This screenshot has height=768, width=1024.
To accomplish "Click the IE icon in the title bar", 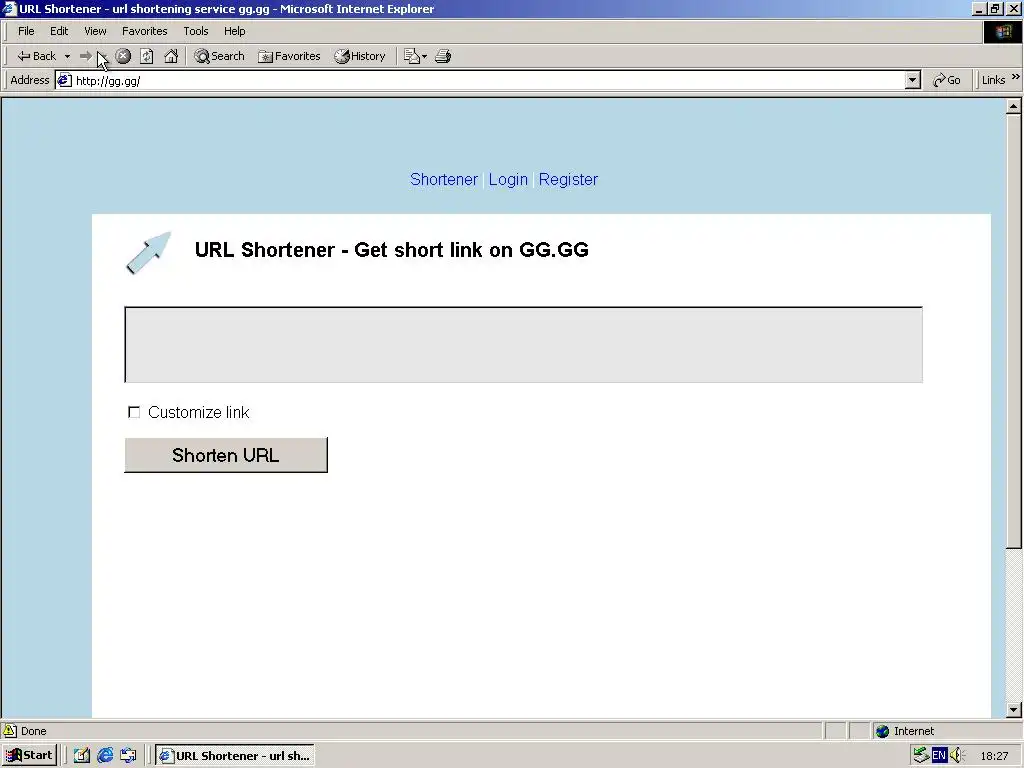I will point(9,9).
